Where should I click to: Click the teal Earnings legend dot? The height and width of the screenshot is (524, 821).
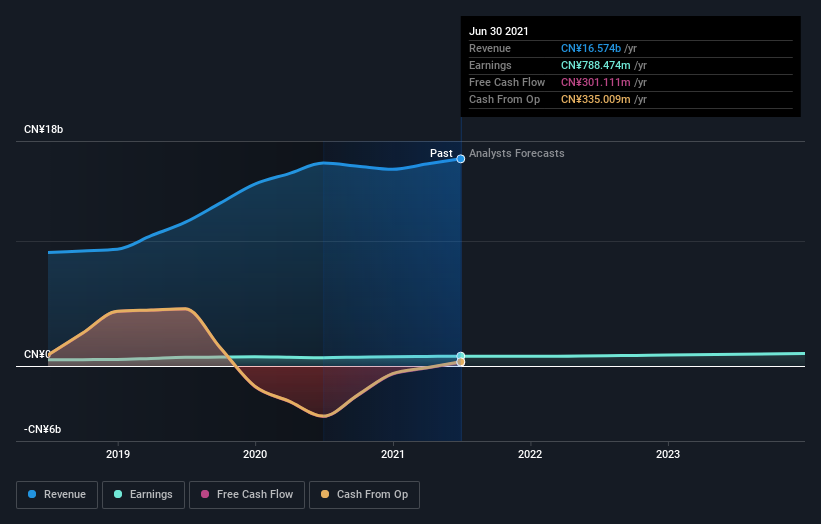click(118, 494)
